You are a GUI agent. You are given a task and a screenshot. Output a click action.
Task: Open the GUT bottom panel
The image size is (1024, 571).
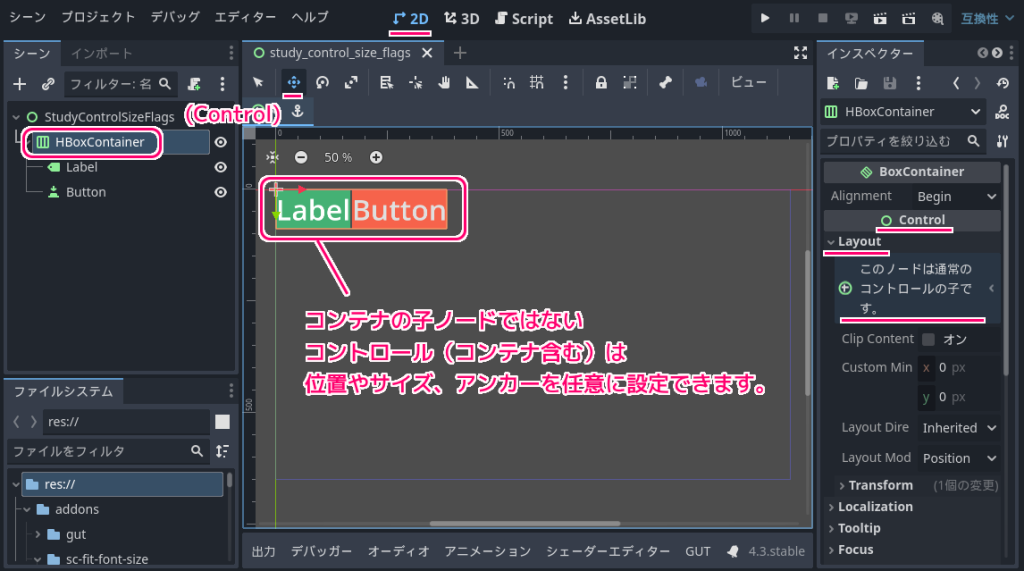(697, 551)
